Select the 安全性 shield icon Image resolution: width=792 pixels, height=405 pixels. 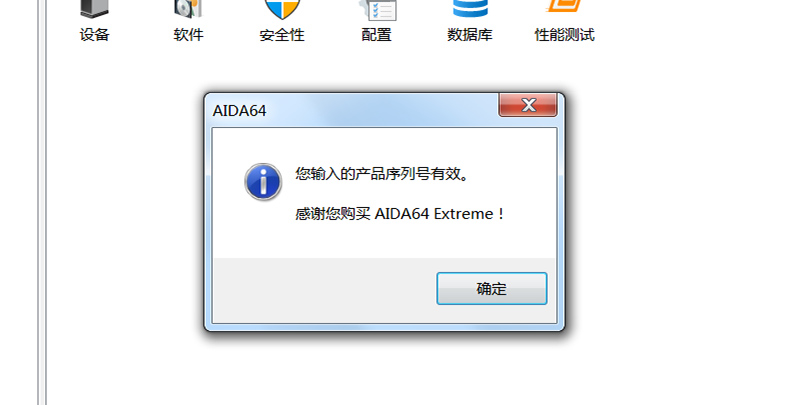(282, 9)
